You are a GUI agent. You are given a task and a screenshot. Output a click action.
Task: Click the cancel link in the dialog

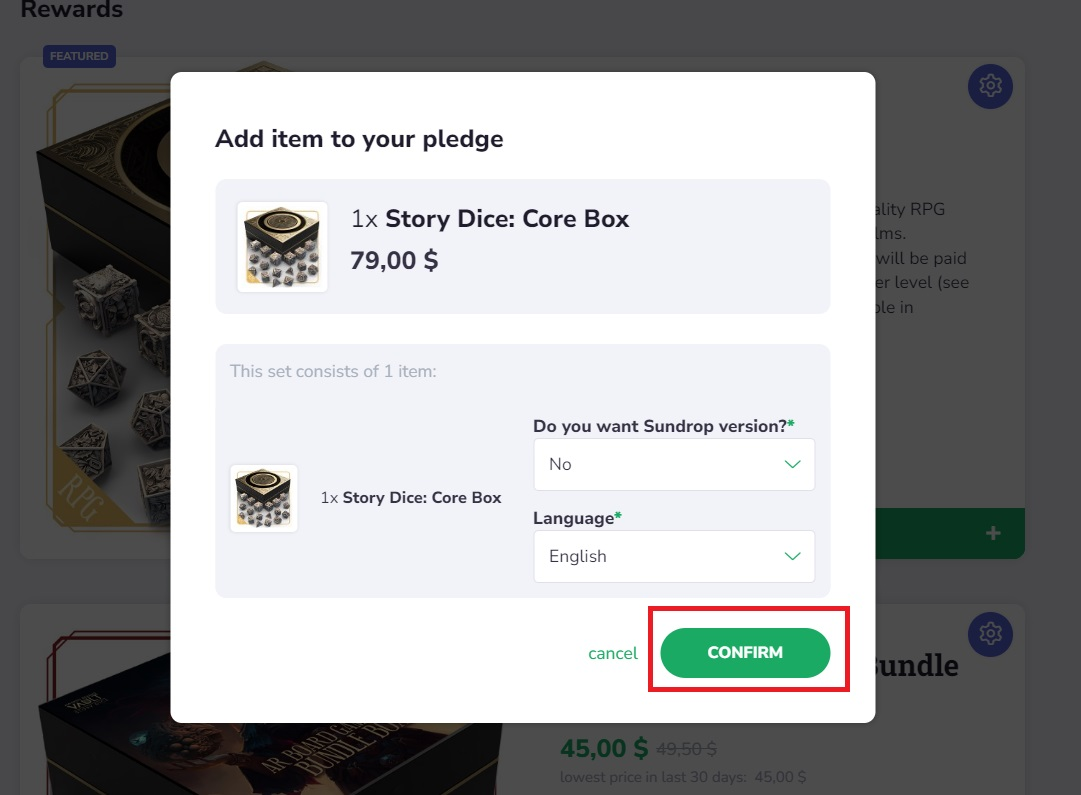point(612,653)
